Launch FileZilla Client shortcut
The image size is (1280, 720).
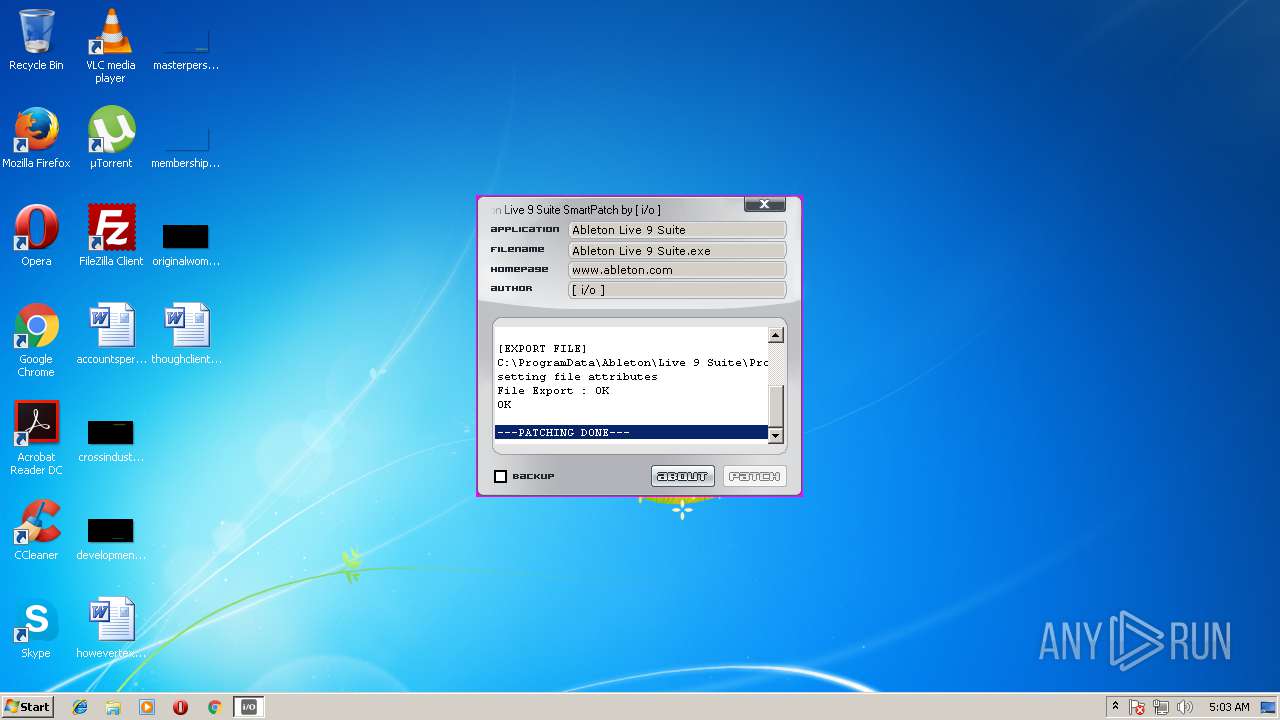click(x=110, y=236)
